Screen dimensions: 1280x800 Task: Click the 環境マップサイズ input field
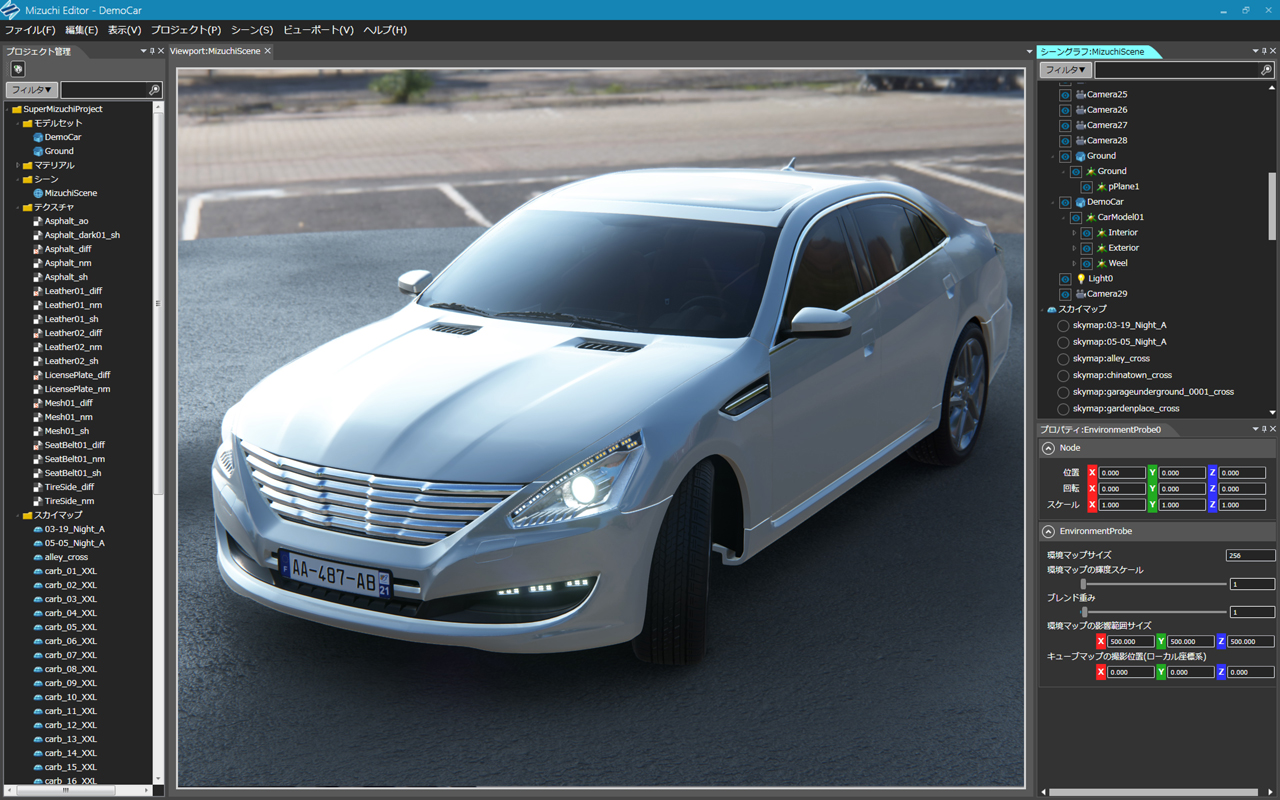(x=1250, y=555)
